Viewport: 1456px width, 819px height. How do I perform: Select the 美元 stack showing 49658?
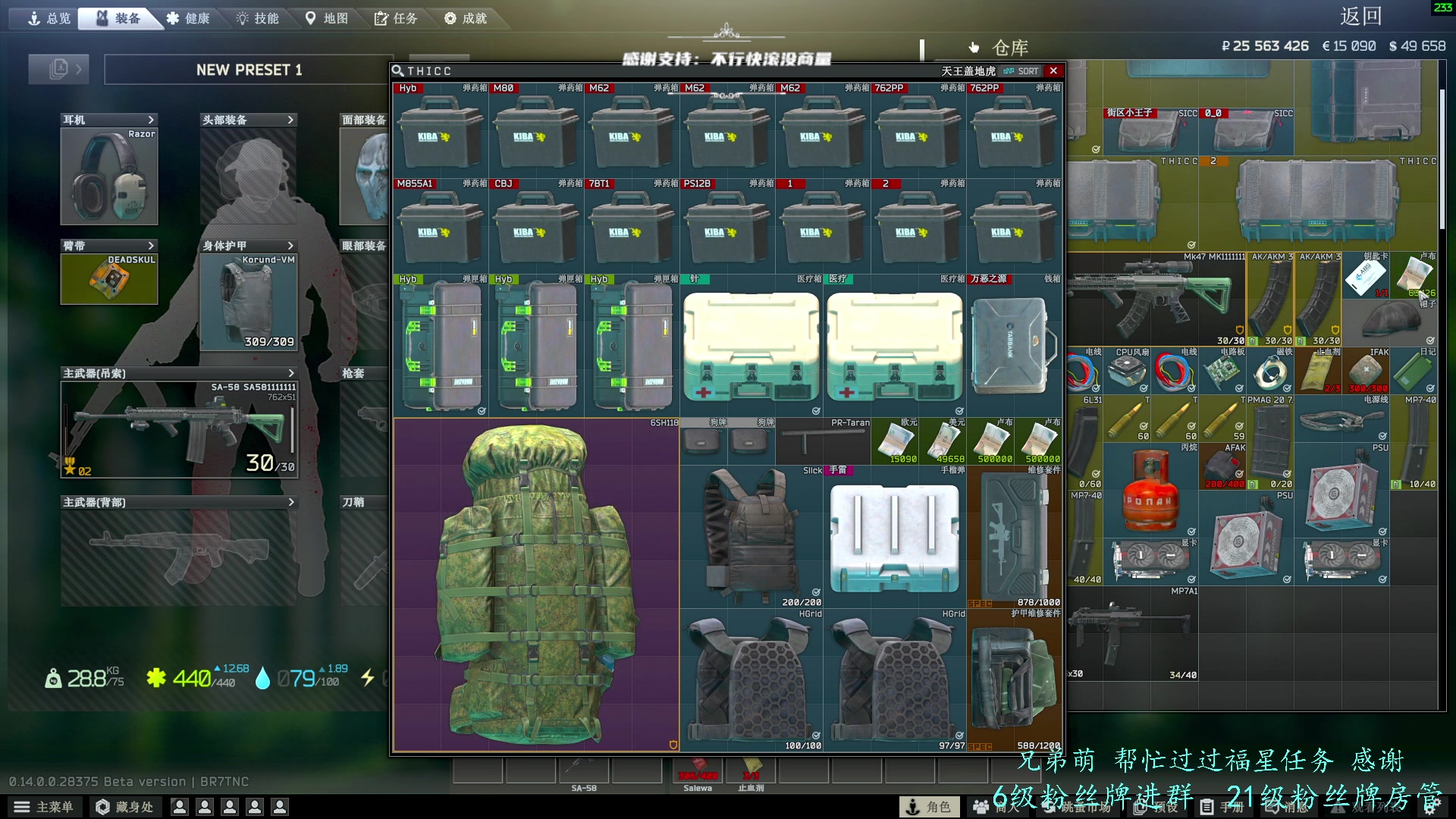943,441
